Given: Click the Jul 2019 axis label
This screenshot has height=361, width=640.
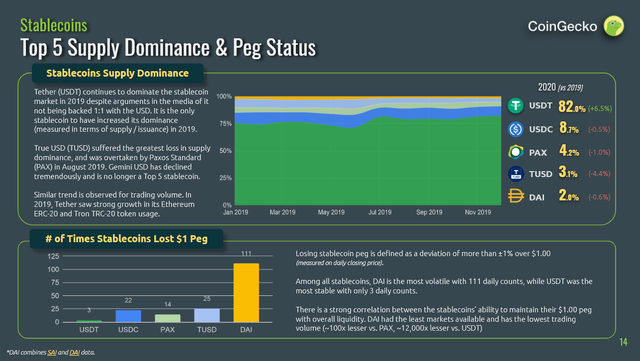Looking at the screenshot, I should click(x=380, y=212).
